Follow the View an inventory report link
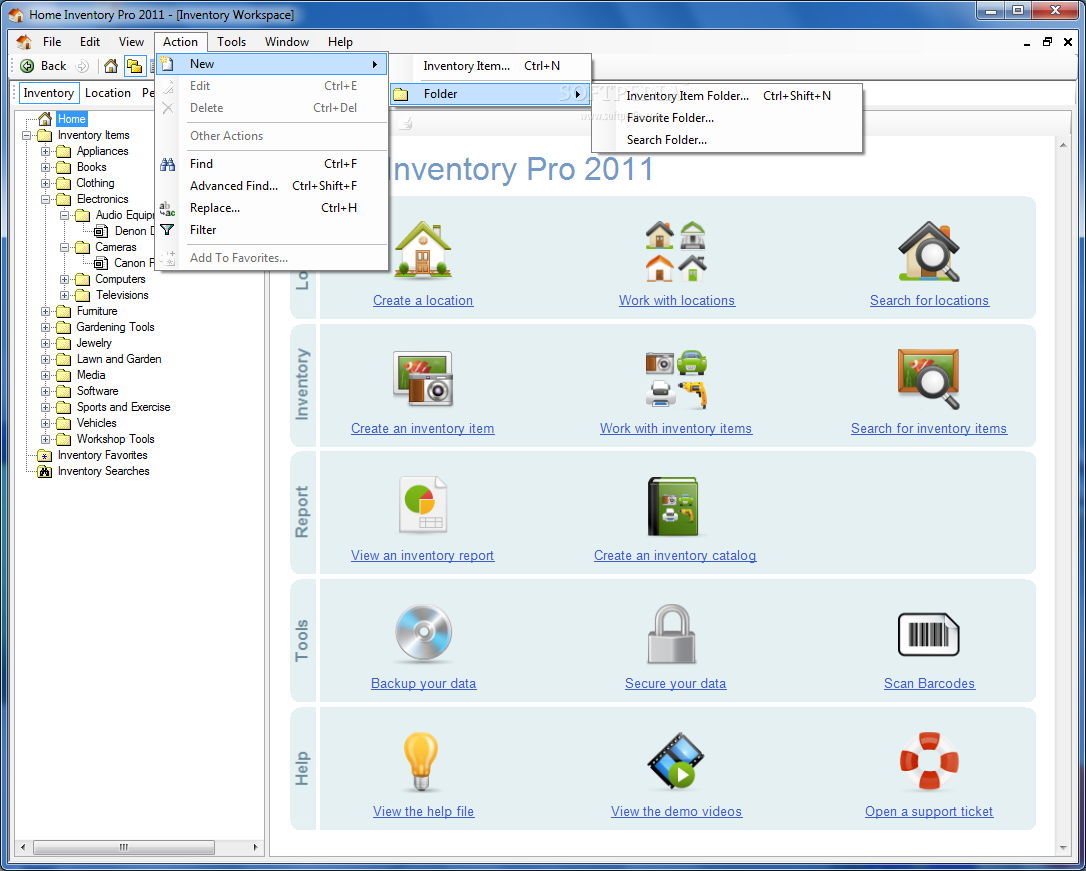Screen dimensions: 1086x871 [x=422, y=555]
